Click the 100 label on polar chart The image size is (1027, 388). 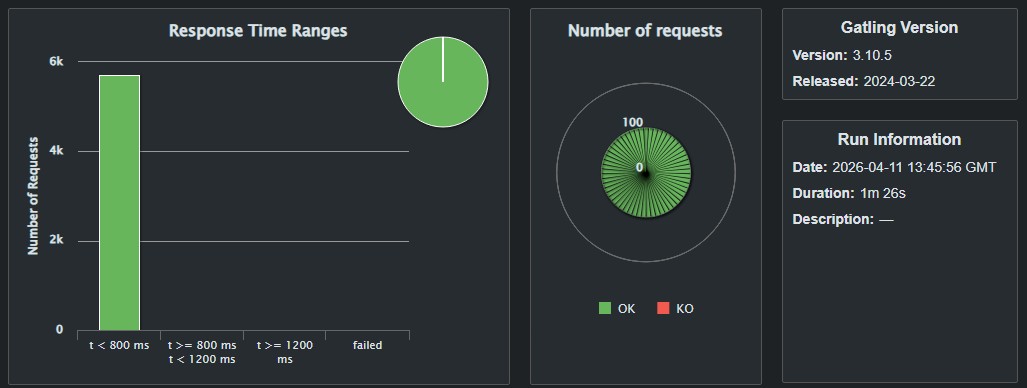pyautogui.click(x=633, y=123)
